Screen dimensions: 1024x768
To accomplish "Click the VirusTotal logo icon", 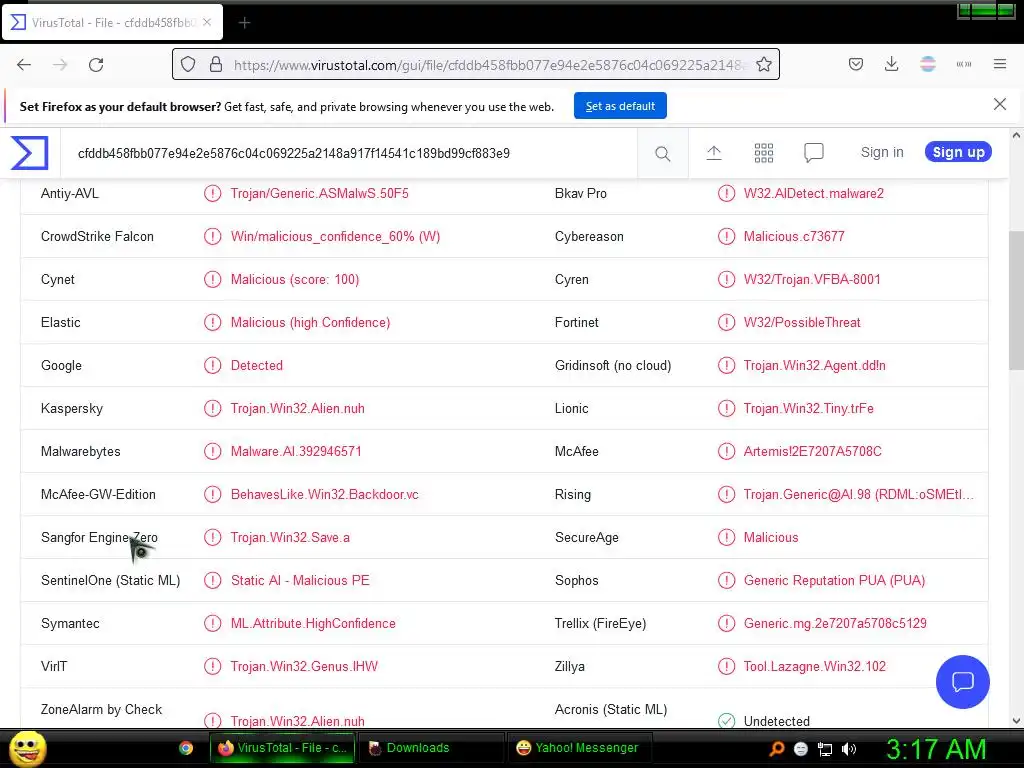I will tap(29, 152).
